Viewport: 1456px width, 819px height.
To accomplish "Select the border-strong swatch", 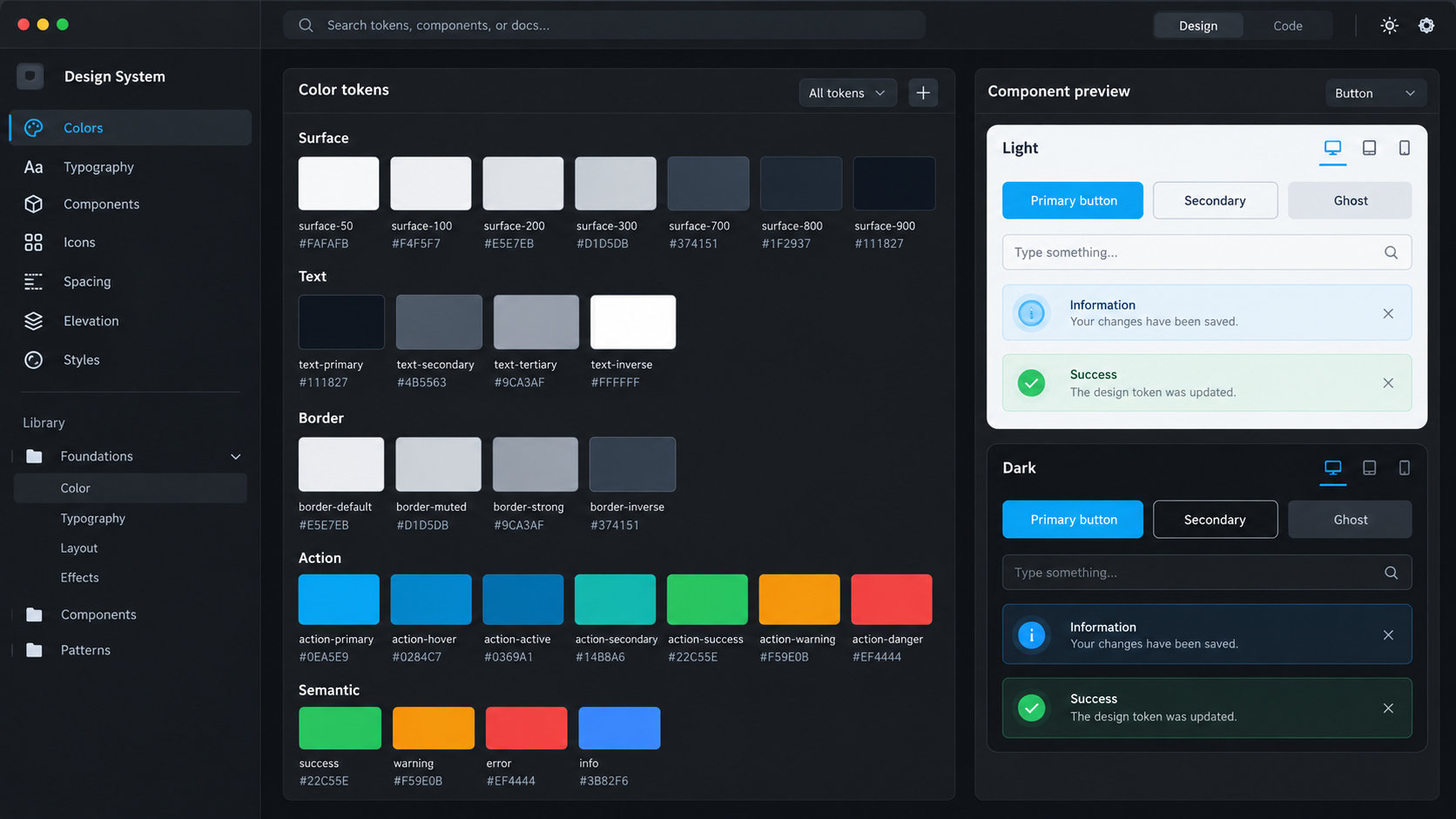I will (x=536, y=465).
